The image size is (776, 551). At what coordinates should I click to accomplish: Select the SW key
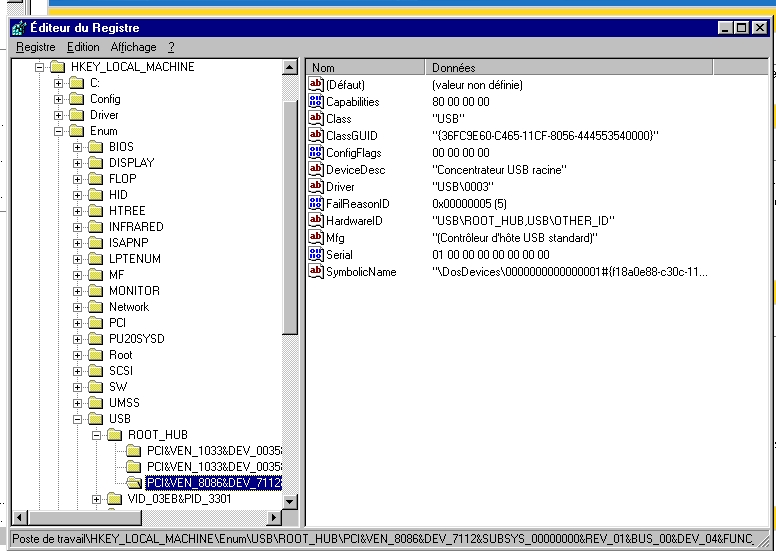pyautogui.click(x=118, y=387)
